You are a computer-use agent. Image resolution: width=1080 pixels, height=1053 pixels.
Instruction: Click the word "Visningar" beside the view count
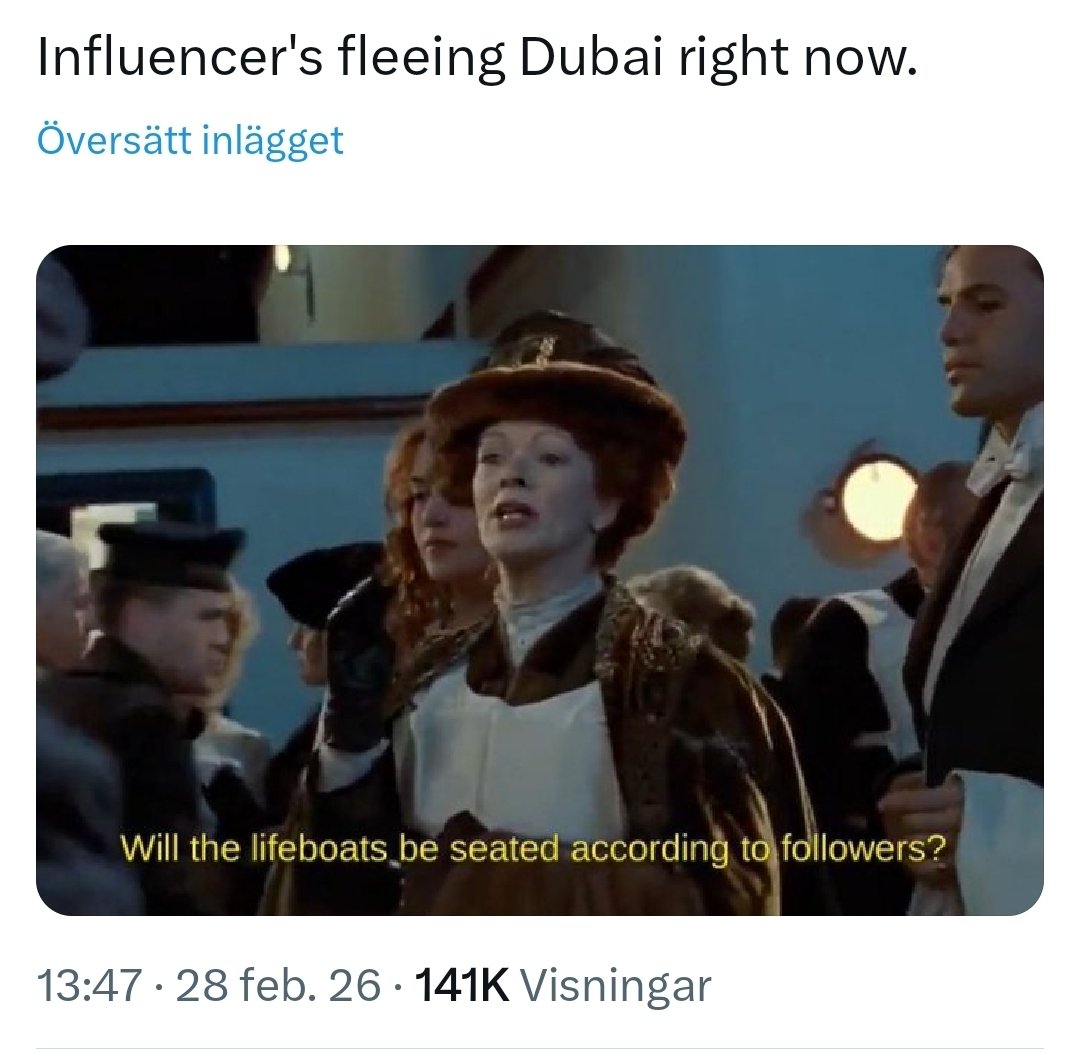[617, 986]
